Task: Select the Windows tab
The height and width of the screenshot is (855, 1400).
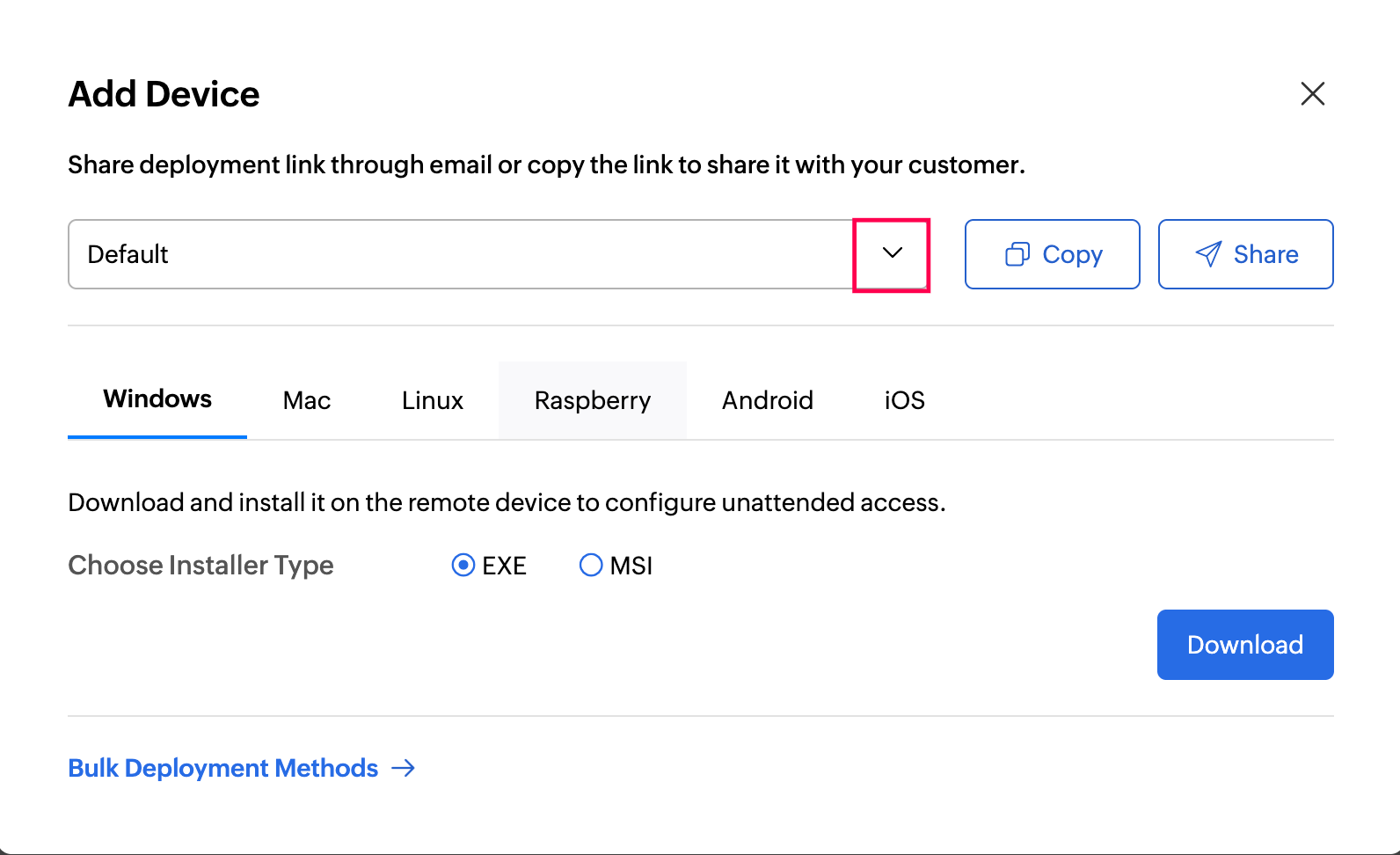Action: 157,399
